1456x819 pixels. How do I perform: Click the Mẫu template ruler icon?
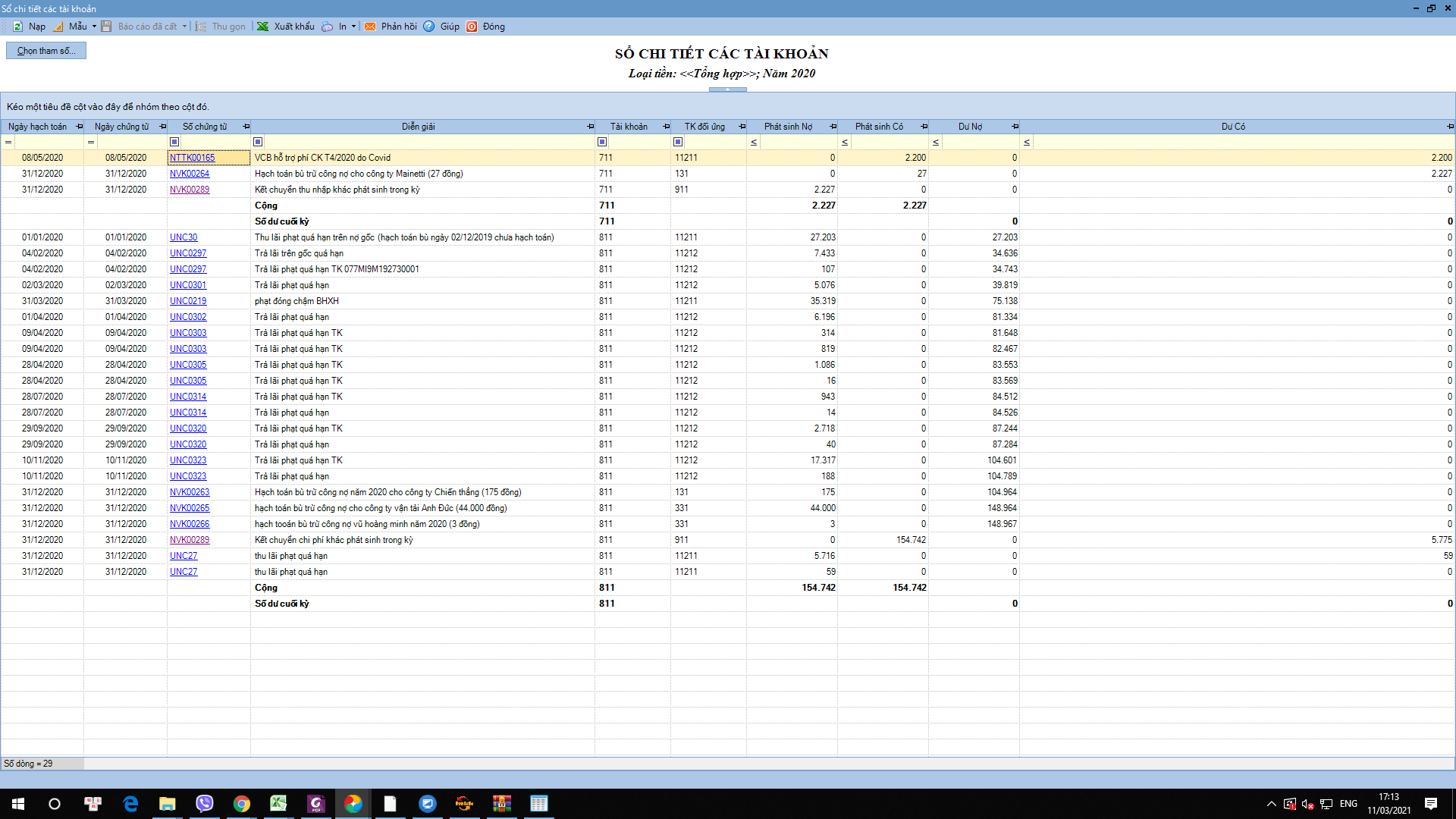(58, 27)
